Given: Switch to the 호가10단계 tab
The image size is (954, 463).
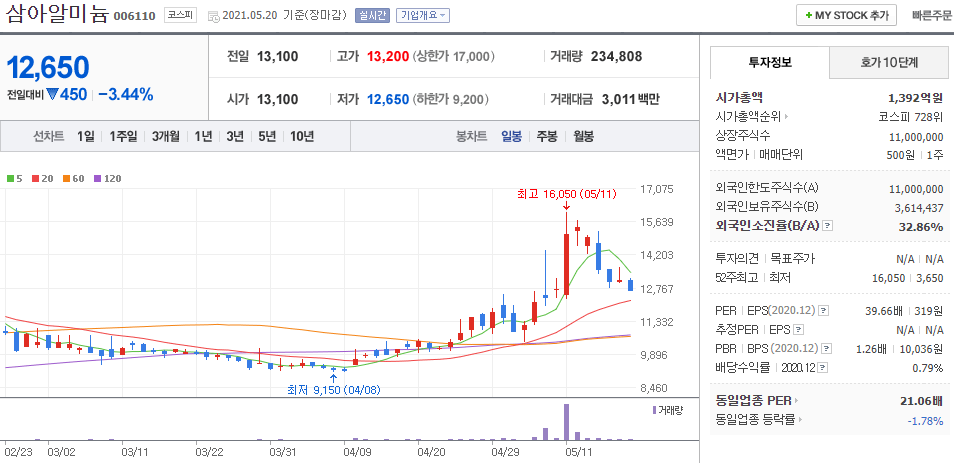Looking at the screenshot, I should click(889, 61).
